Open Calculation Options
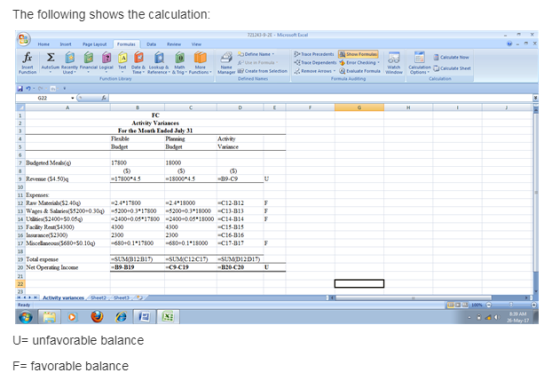560x373 pixels. point(419,62)
